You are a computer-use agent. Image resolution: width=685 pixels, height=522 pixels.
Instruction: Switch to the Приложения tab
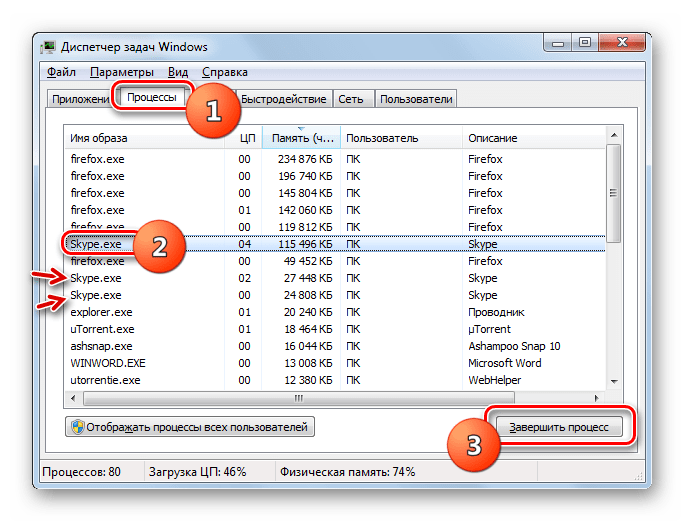(x=80, y=99)
